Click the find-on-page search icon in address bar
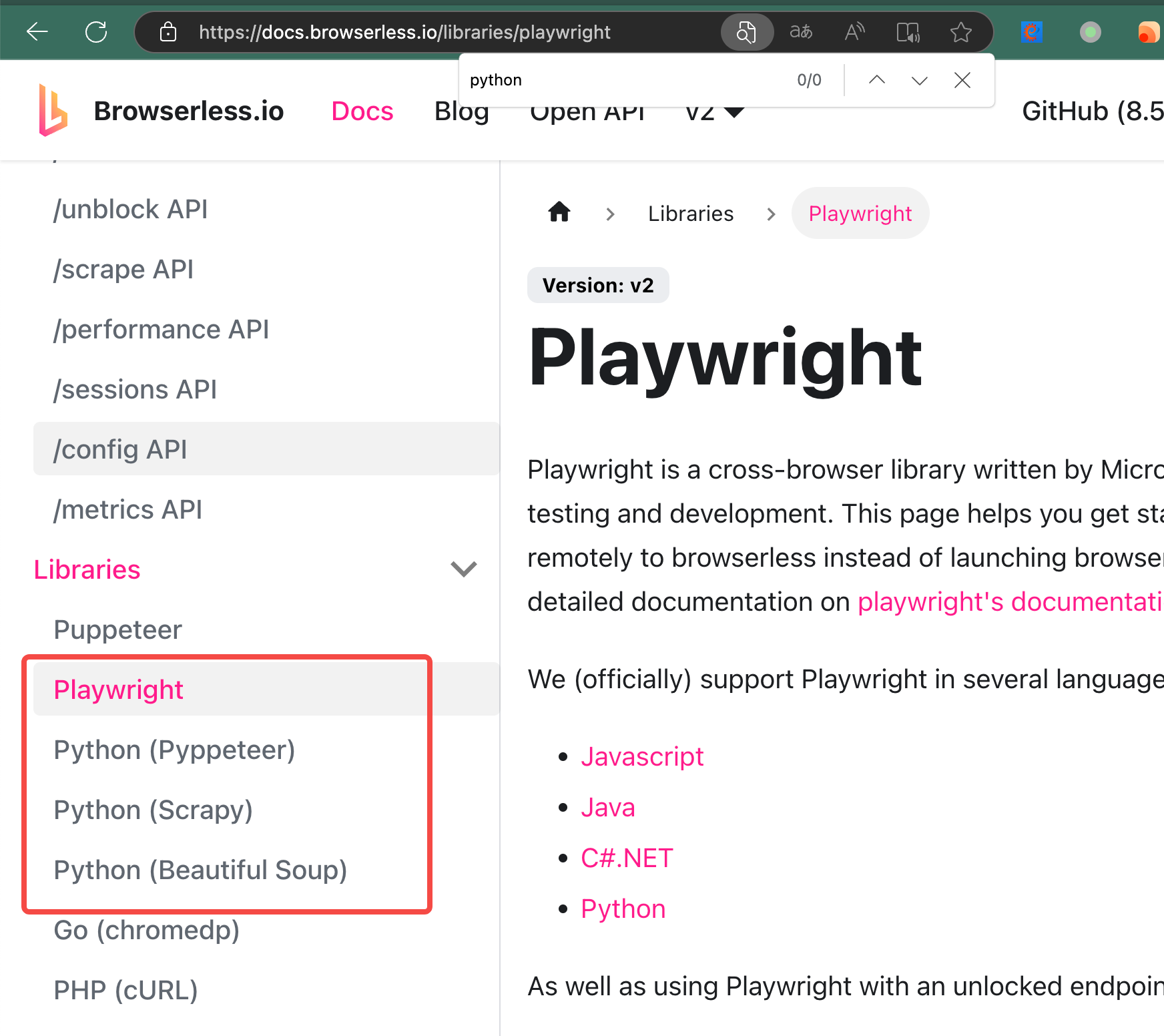Screen dimensions: 1164x1036 (x=746, y=31)
